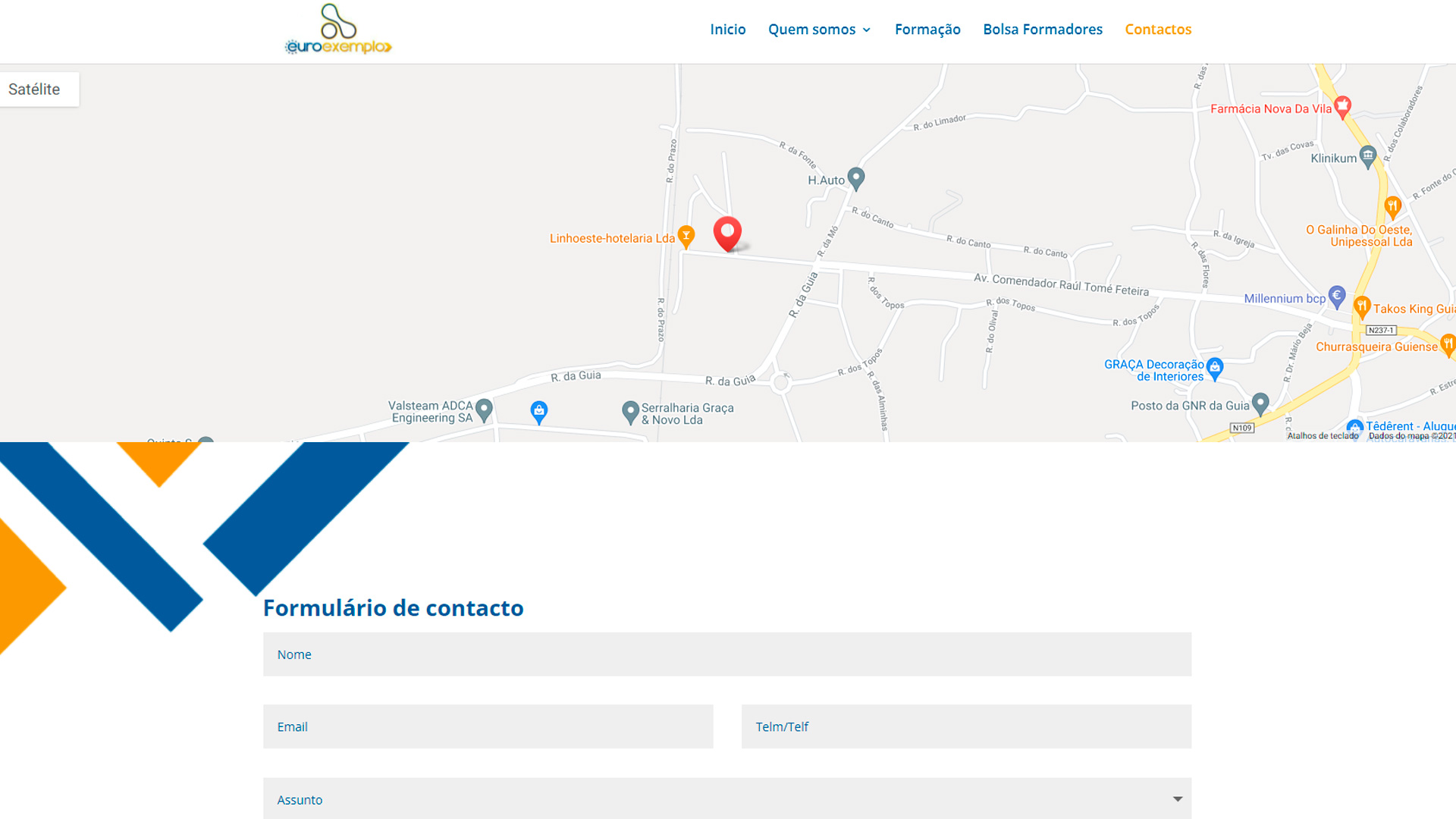Viewport: 1456px width, 819px height.
Task: Click the Serralharia Graça map pin
Action: click(630, 412)
